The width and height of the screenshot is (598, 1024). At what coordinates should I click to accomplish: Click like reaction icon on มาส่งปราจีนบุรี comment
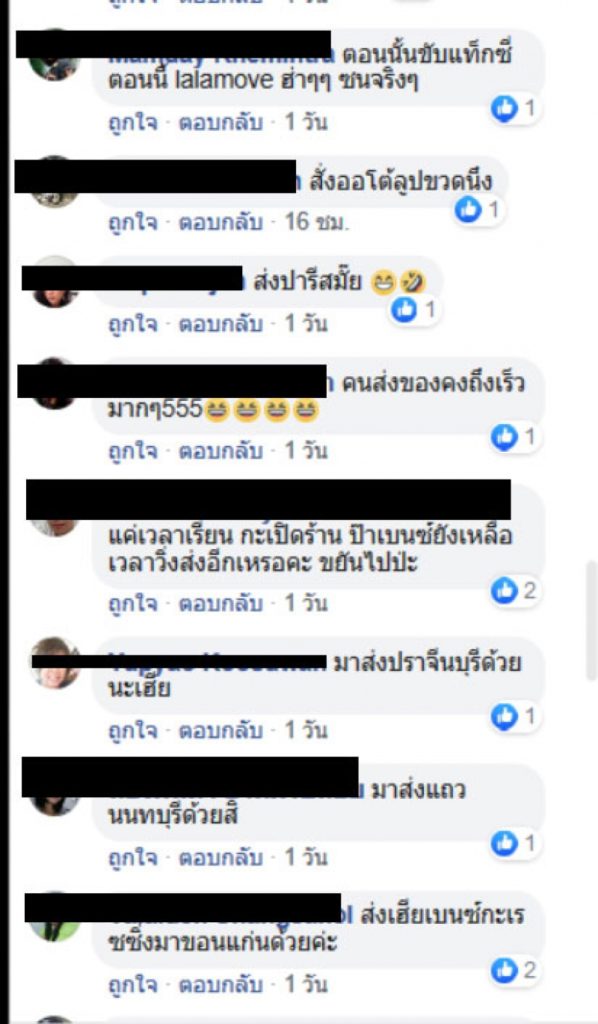click(504, 716)
